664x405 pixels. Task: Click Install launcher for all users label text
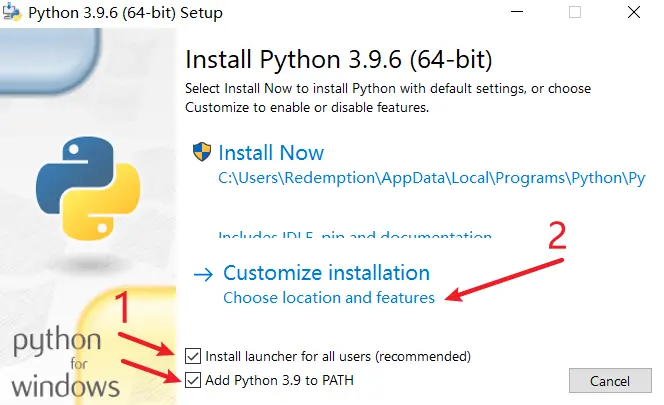coord(338,357)
